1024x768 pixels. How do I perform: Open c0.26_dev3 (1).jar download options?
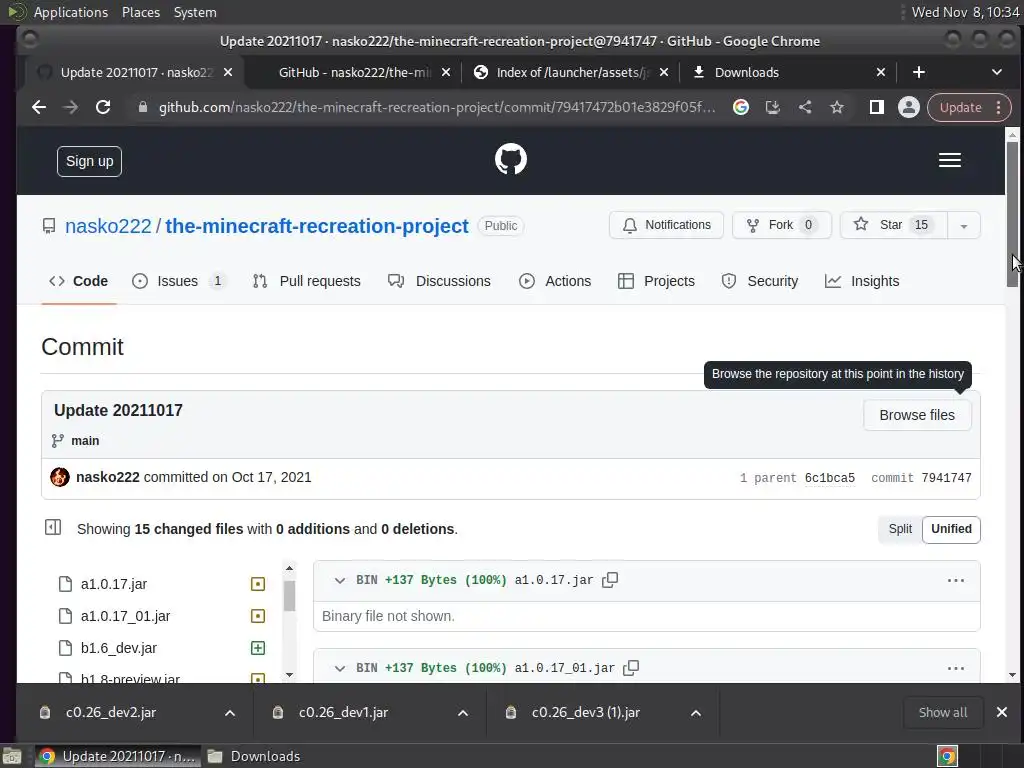coord(696,712)
